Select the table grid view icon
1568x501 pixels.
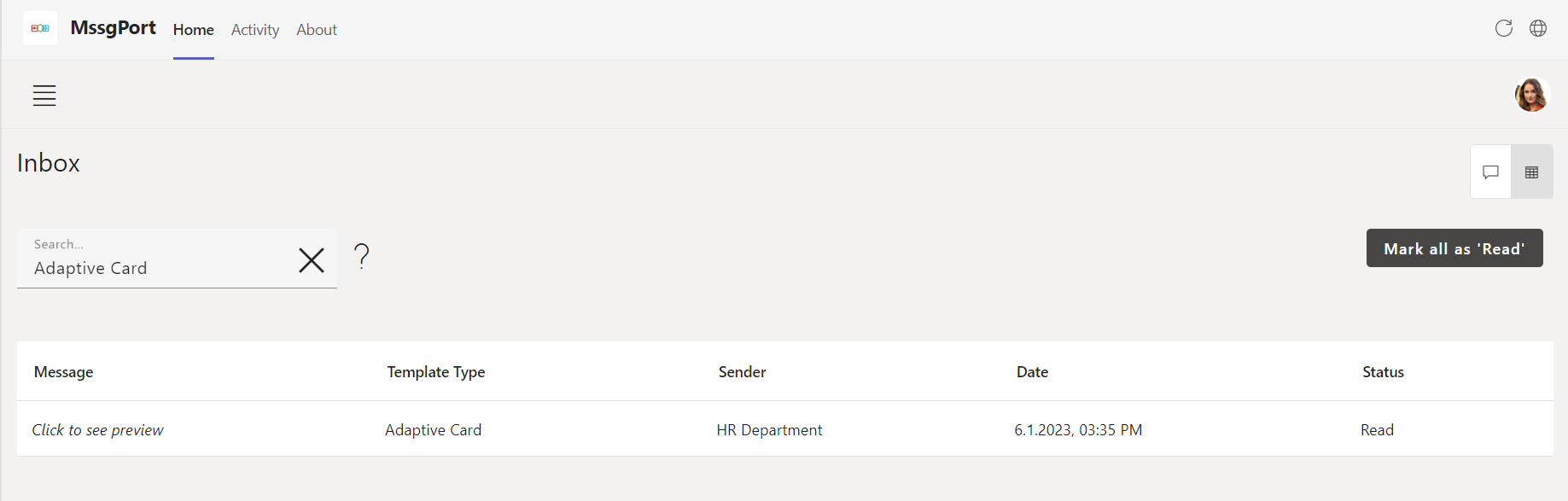(1531, 172)
